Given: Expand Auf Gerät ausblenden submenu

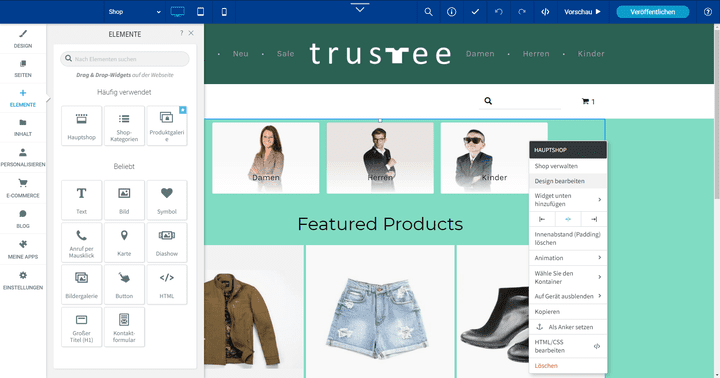Looking at the screenshot, I should click(x=568, y=296).
